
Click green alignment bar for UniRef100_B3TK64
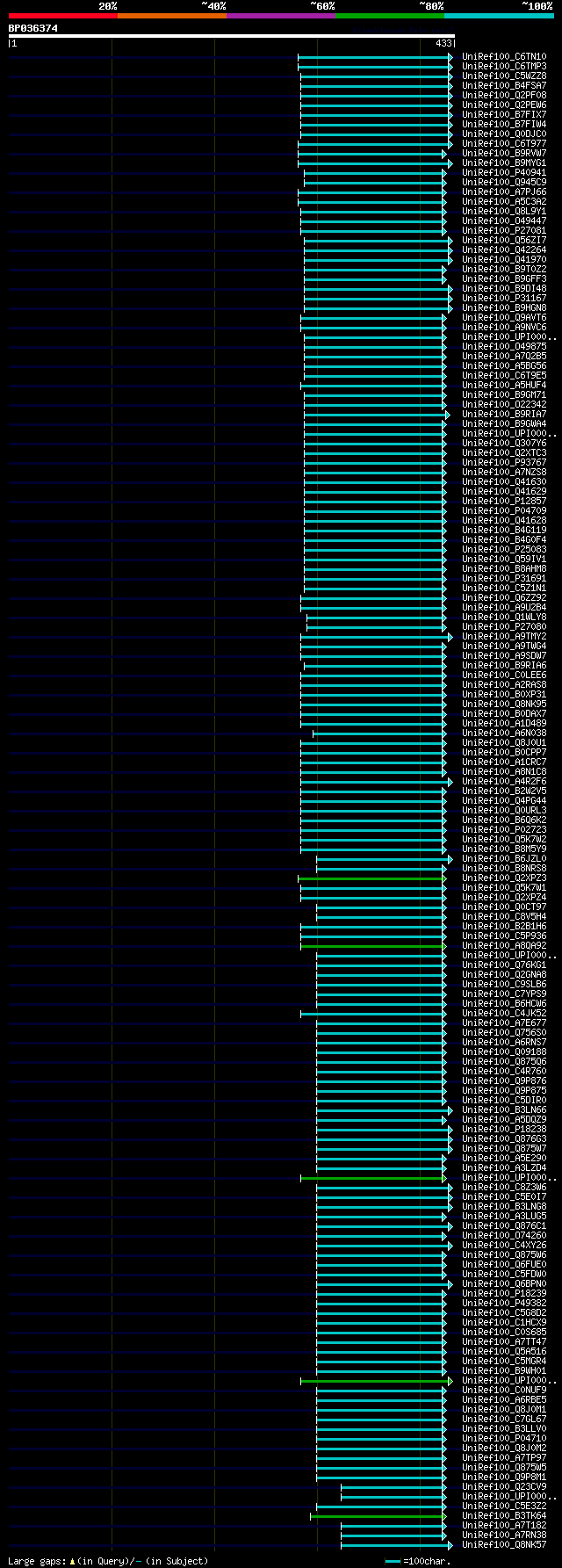(x=378, y=1515)
